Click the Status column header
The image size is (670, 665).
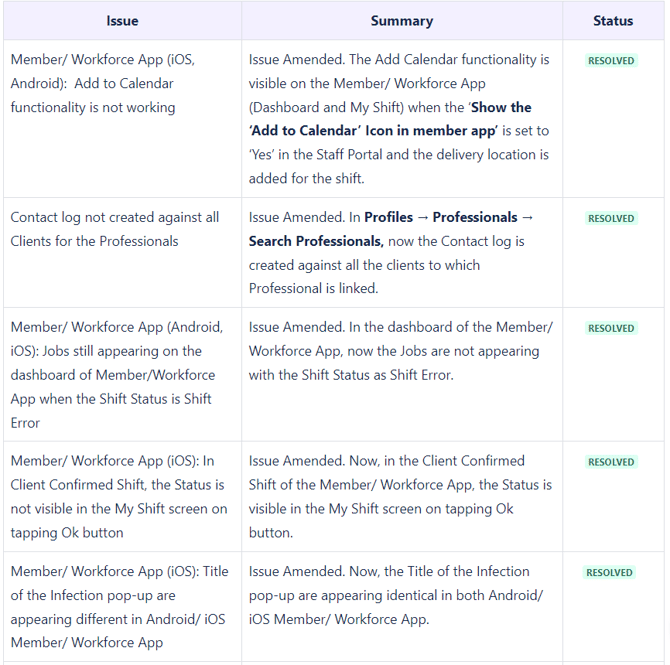[x=612, y=21]
